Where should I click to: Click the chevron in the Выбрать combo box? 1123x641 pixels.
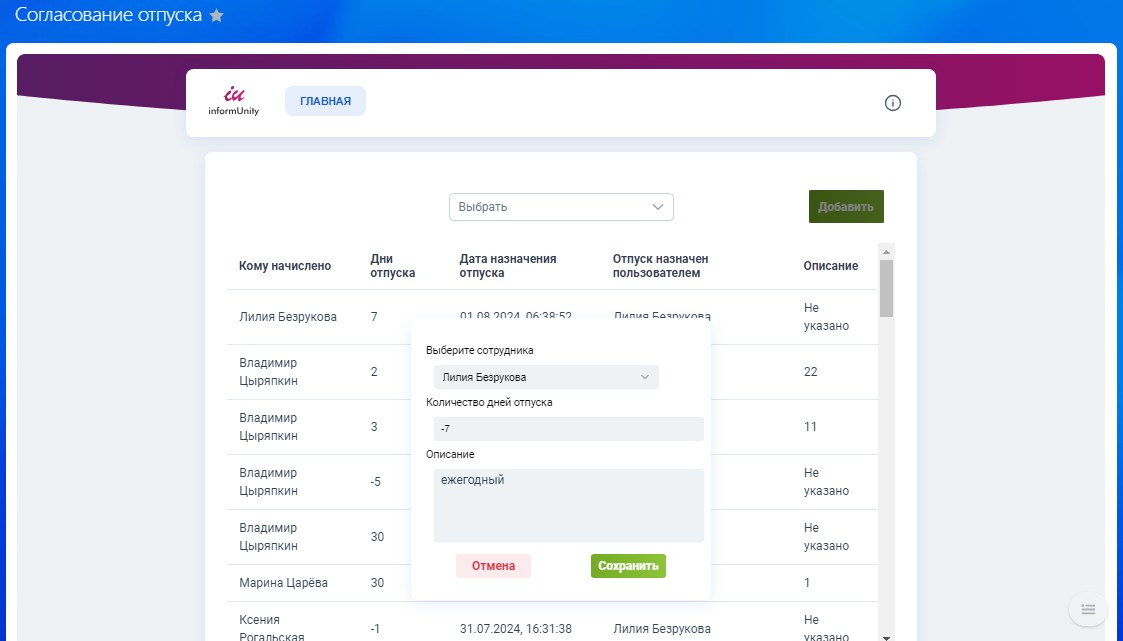[658, 207]
